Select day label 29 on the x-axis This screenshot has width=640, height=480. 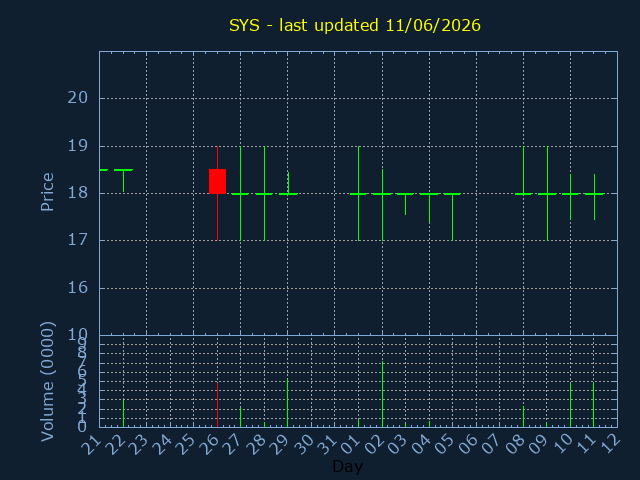coord(280,444)
